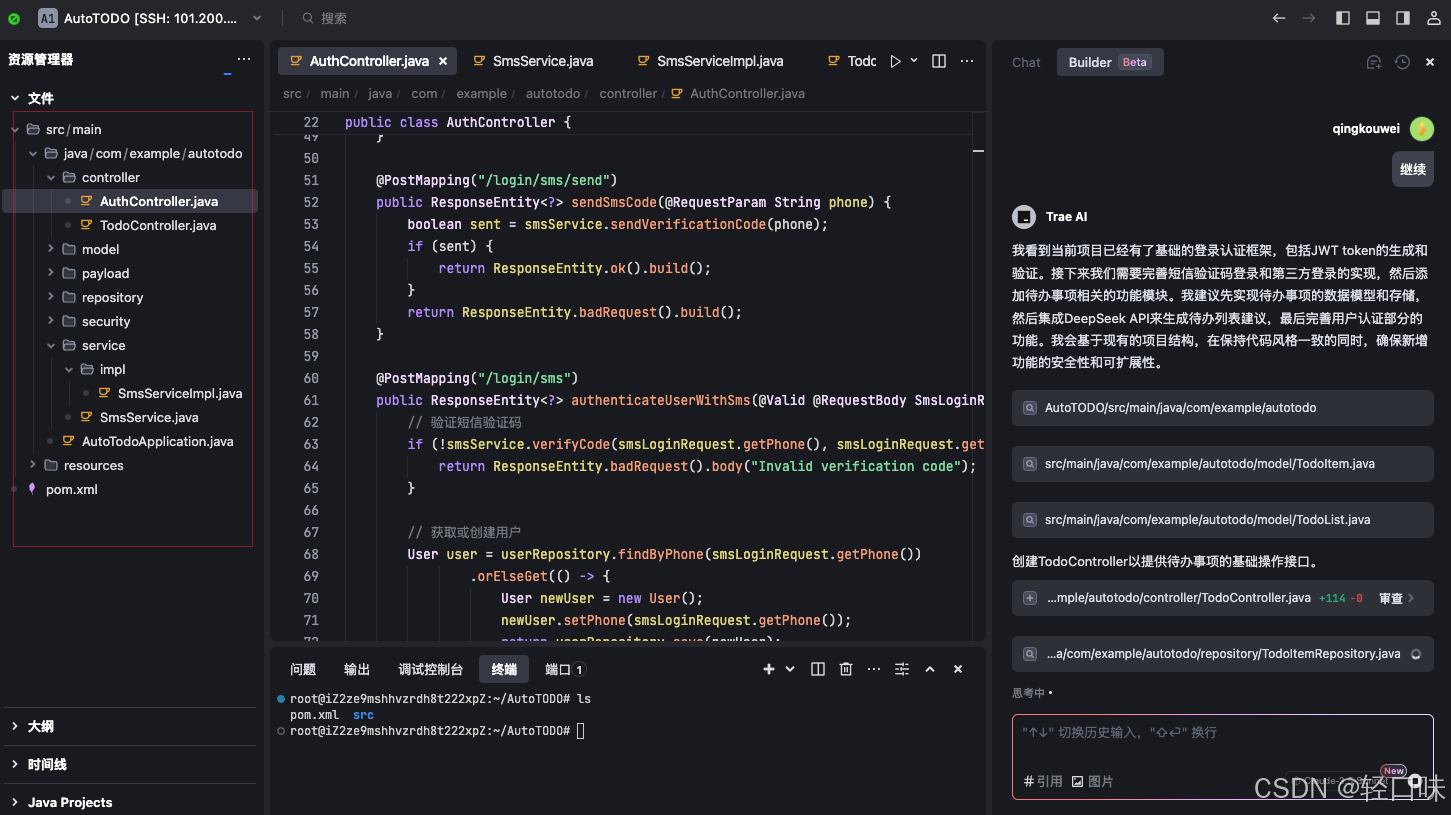The image size is (1451, 815).
Task: Open the TodoList.java search result
Action: (1222, 520)
